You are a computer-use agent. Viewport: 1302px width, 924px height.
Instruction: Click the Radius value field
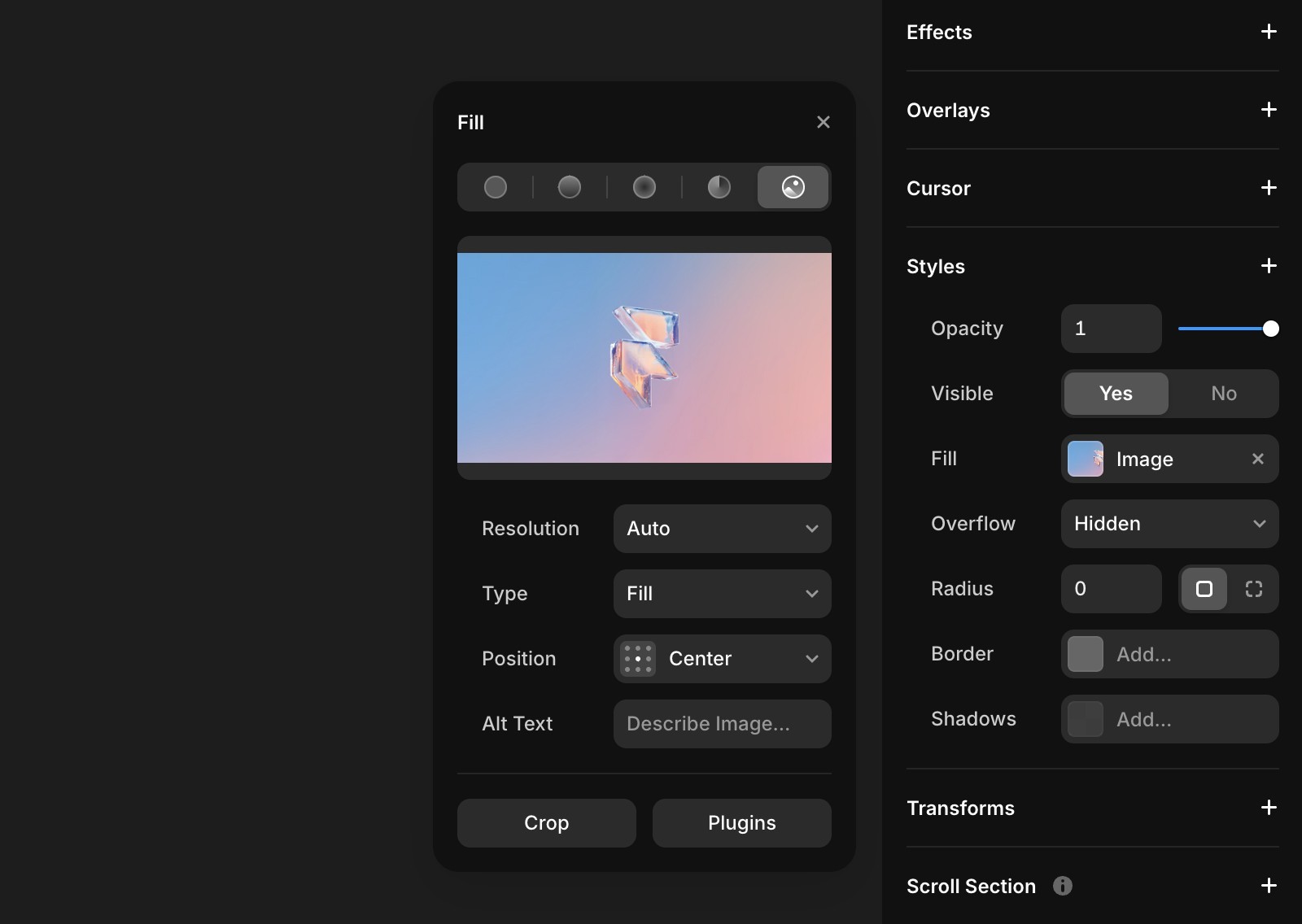1112,589
